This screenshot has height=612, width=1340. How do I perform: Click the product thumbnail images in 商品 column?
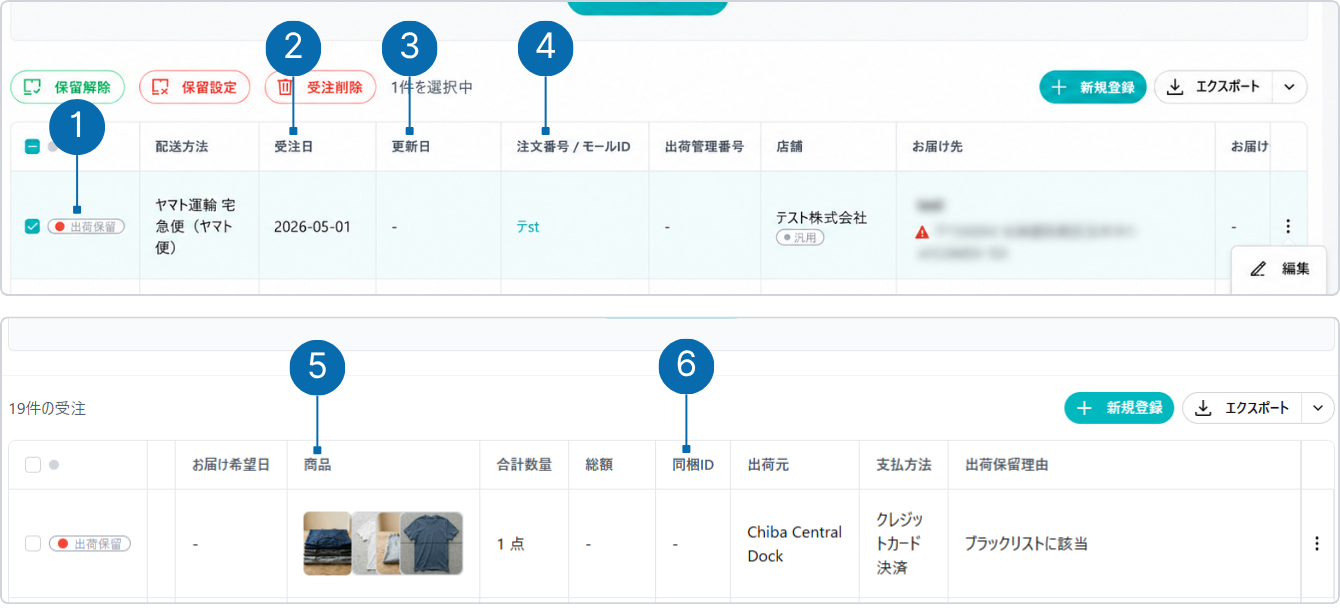click(x=383, y=543)
